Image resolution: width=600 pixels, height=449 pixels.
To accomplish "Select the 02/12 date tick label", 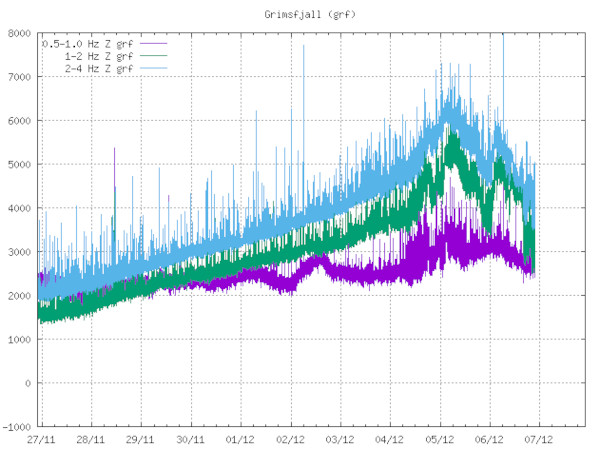I will [x=291, y=438].
